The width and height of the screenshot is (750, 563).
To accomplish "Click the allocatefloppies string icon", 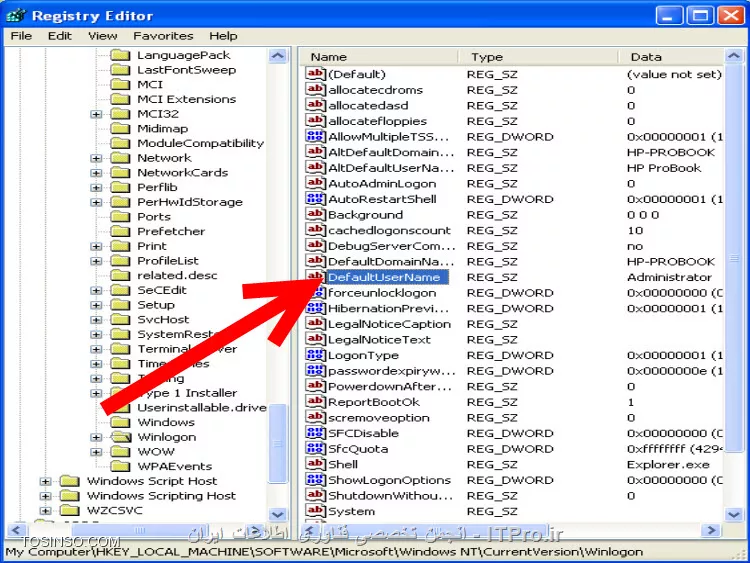I will pos(315,121).
